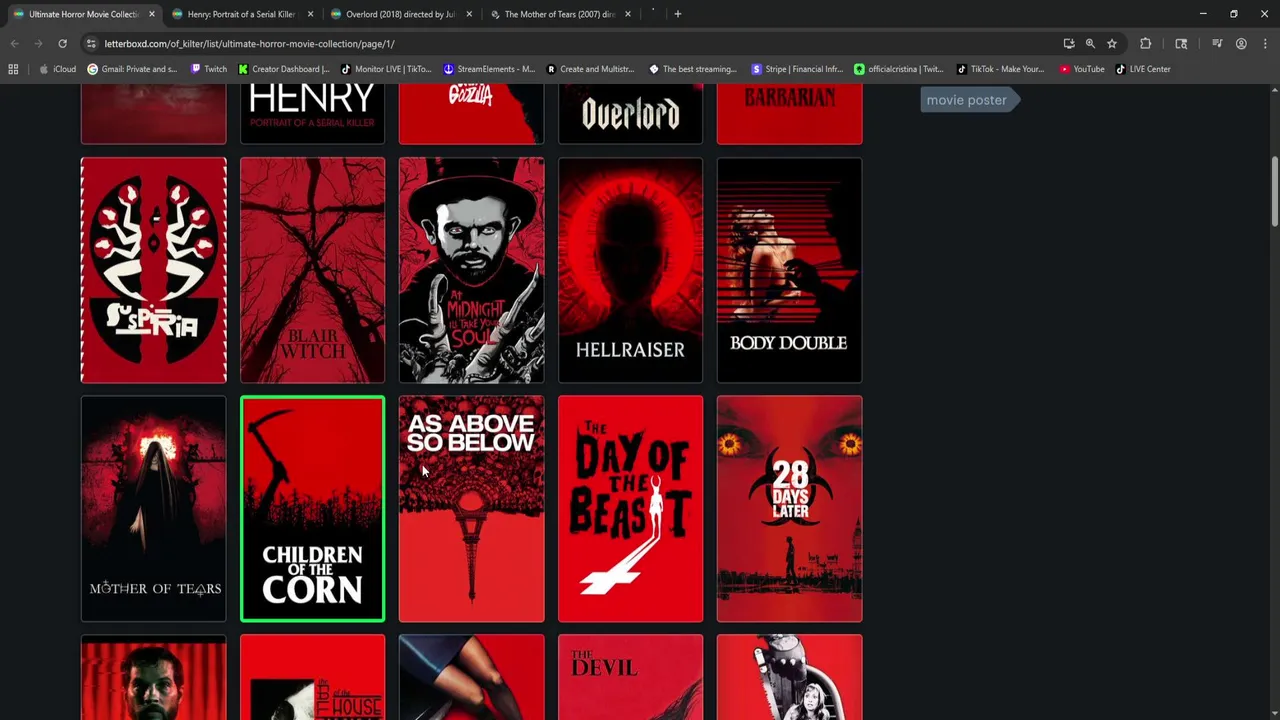1280x720 pixels.
Task: Reload the Letterboxd page
Action: (62, 44)
